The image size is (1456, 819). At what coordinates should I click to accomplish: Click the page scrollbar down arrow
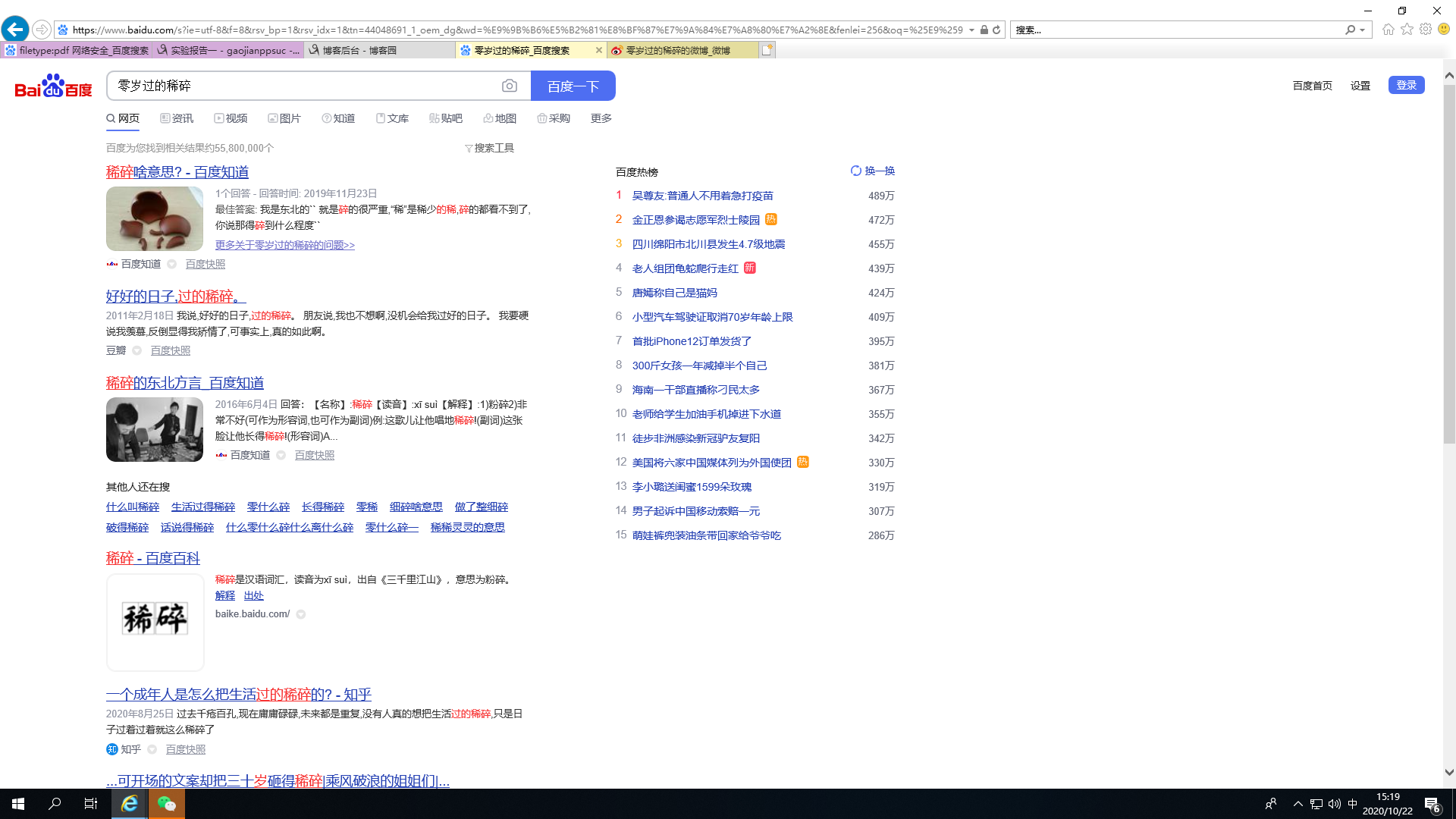(1449, 773)
